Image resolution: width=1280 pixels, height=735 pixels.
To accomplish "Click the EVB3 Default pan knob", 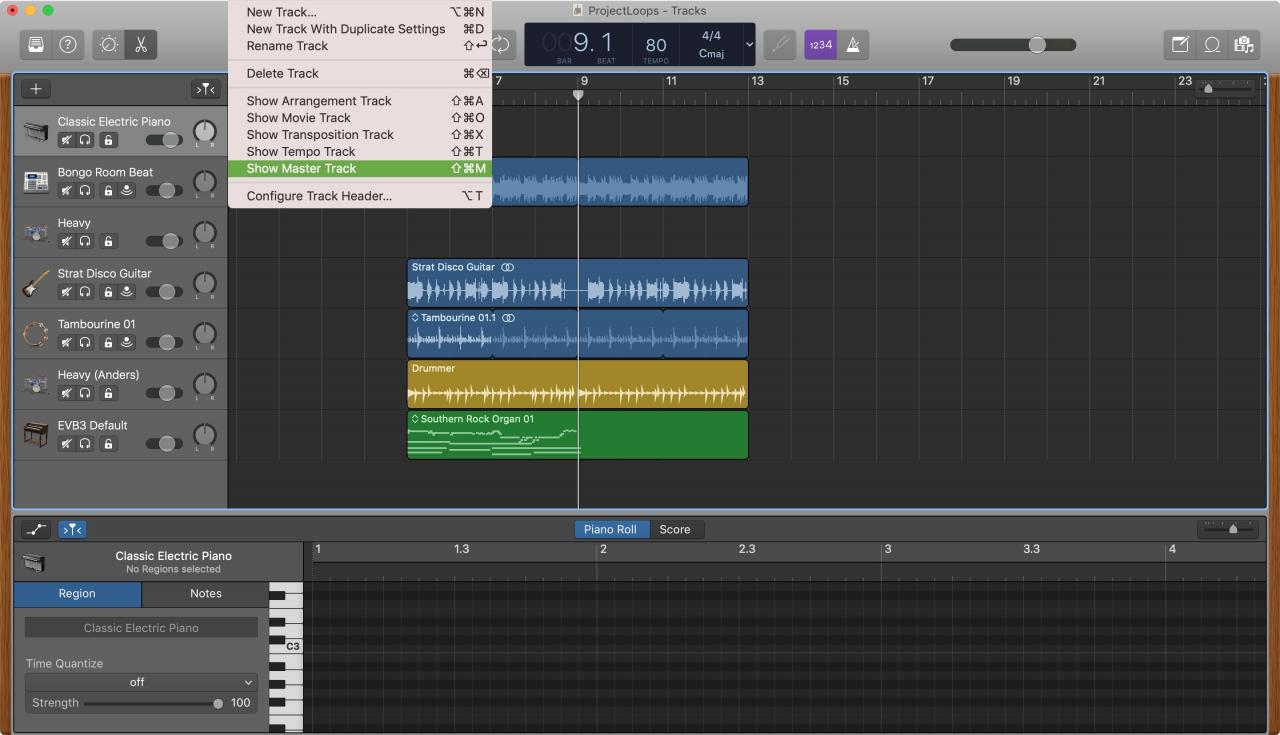I will pos(204,435).
